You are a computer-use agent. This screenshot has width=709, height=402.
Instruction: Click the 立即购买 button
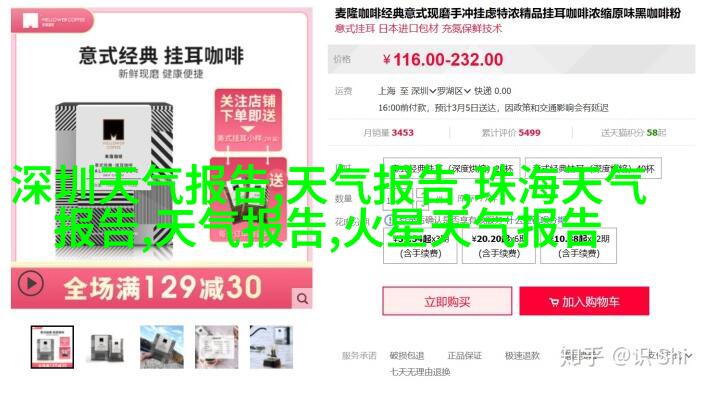pyautogui.click(x=447, y=301)
